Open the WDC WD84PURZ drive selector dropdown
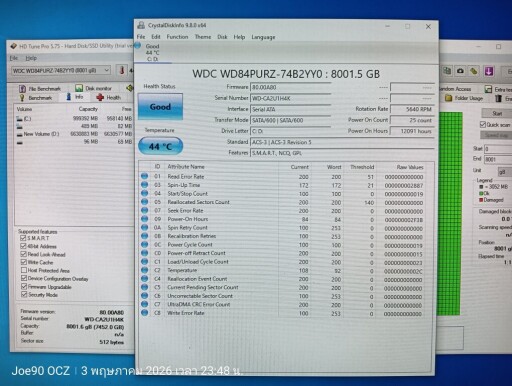 pyautogui.click(x=61, y=70)
